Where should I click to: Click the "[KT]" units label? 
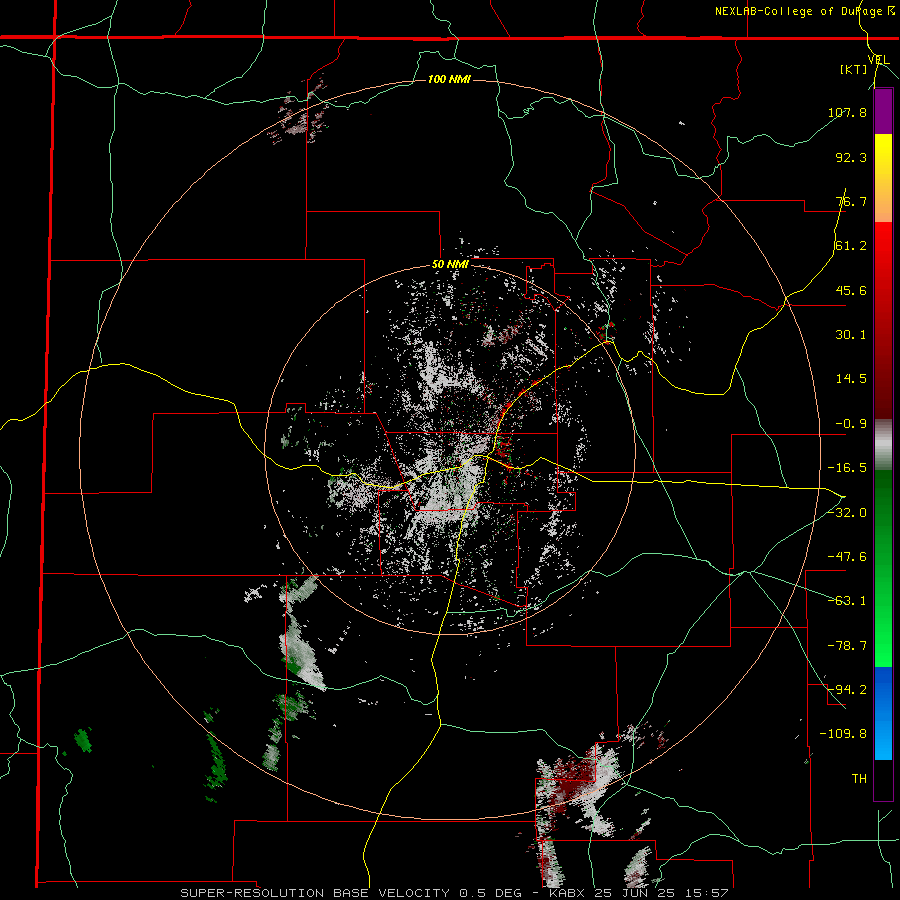coord(854,69)
